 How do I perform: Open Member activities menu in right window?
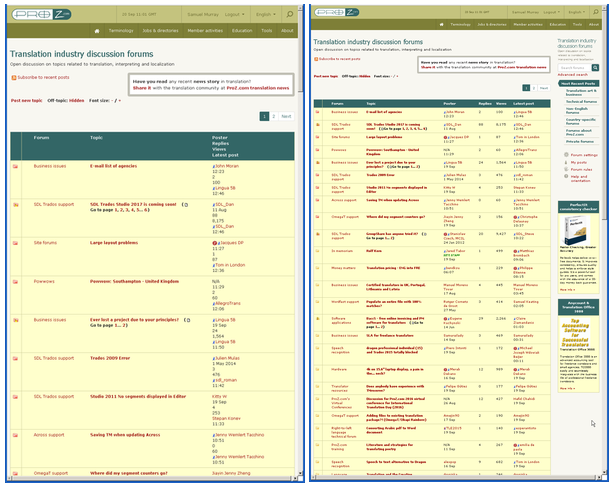[528, 24]
